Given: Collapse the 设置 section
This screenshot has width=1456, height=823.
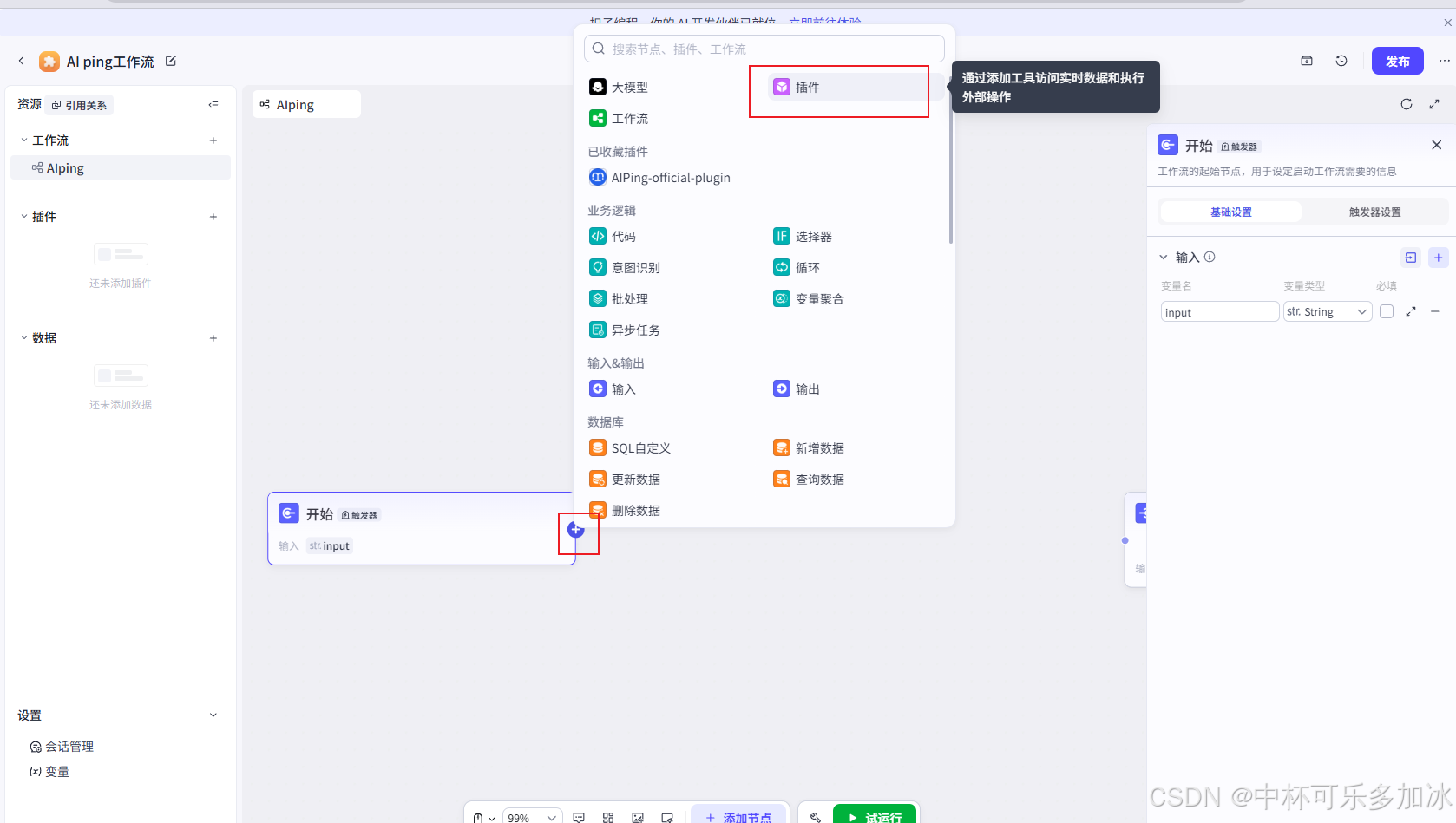Looking at the screenshot, I should click(213, 715).
